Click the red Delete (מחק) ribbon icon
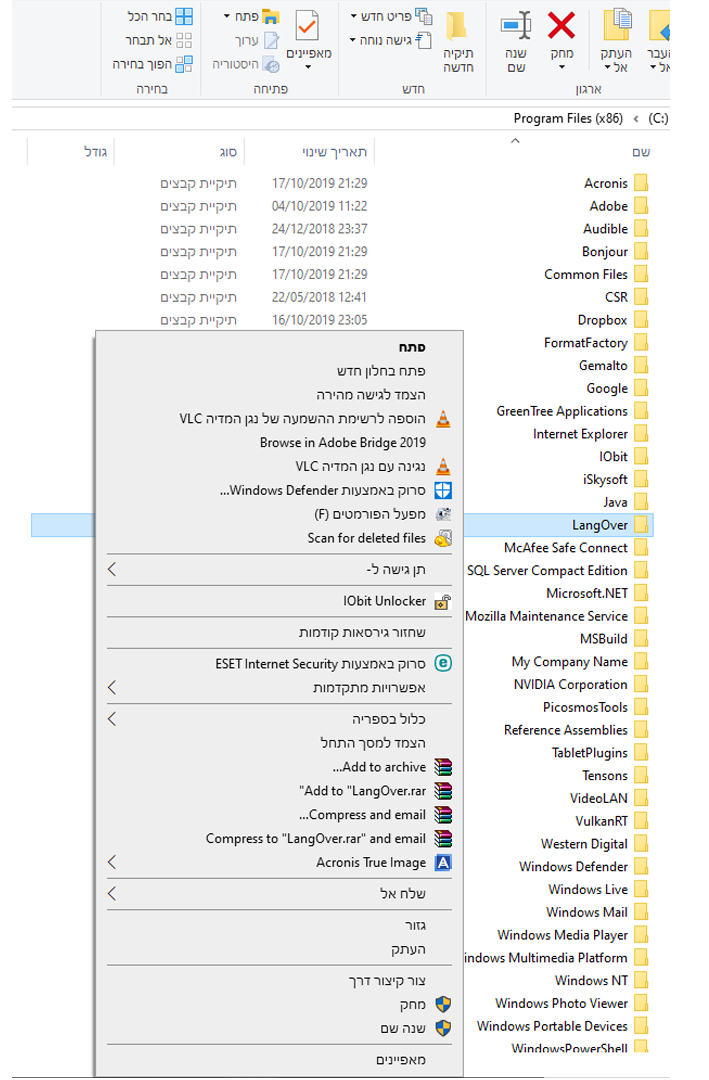The height and width of the screenshot is (1080, 709). click(562, 26)
